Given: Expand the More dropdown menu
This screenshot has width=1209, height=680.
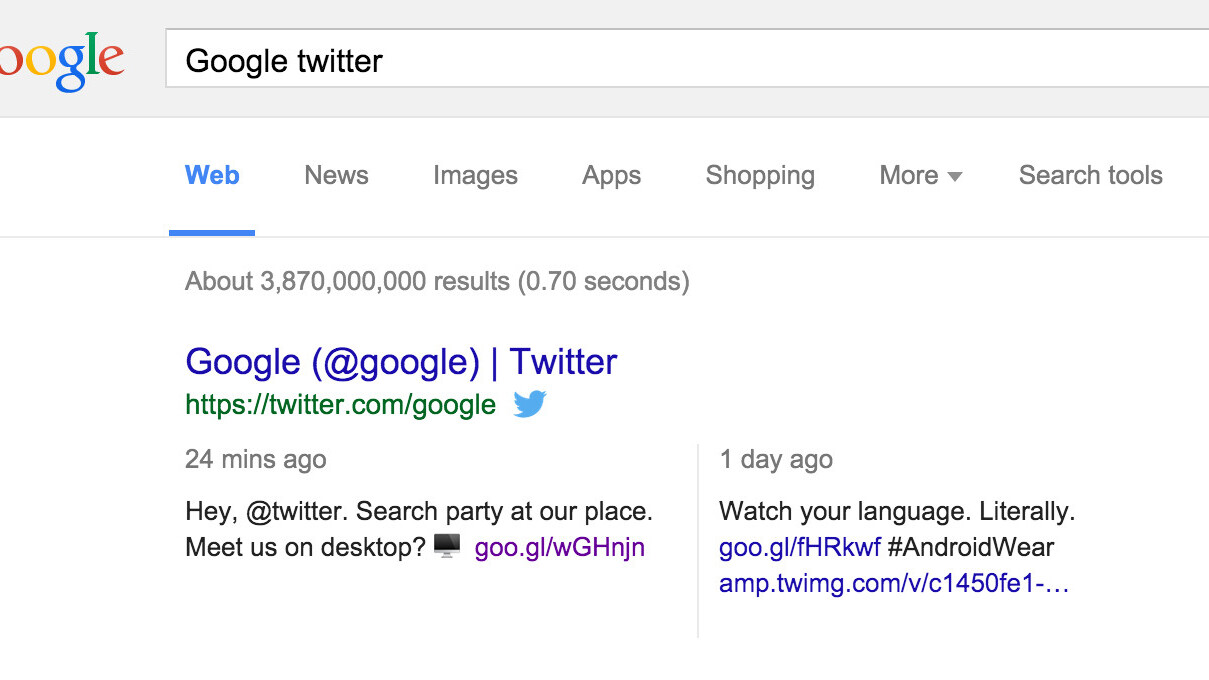Looking at the screenshot, I should (920, 176).
